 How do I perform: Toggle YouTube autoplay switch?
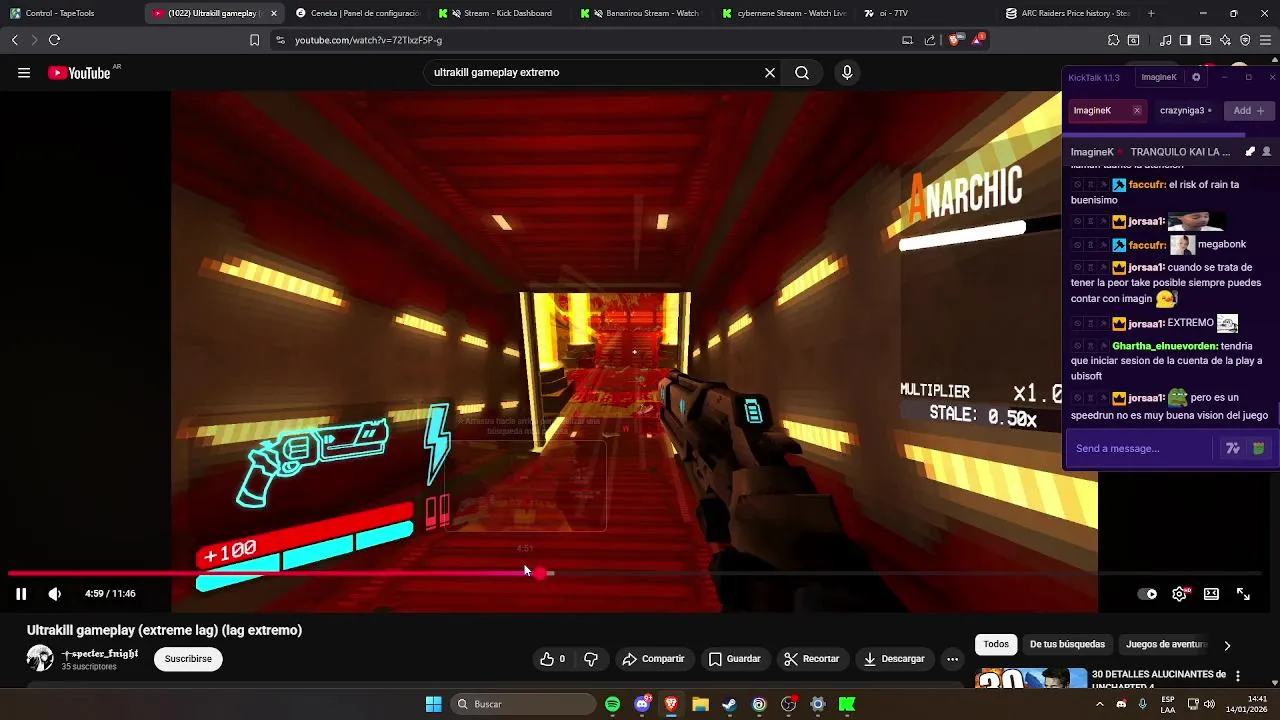(x=1148, y=594)
